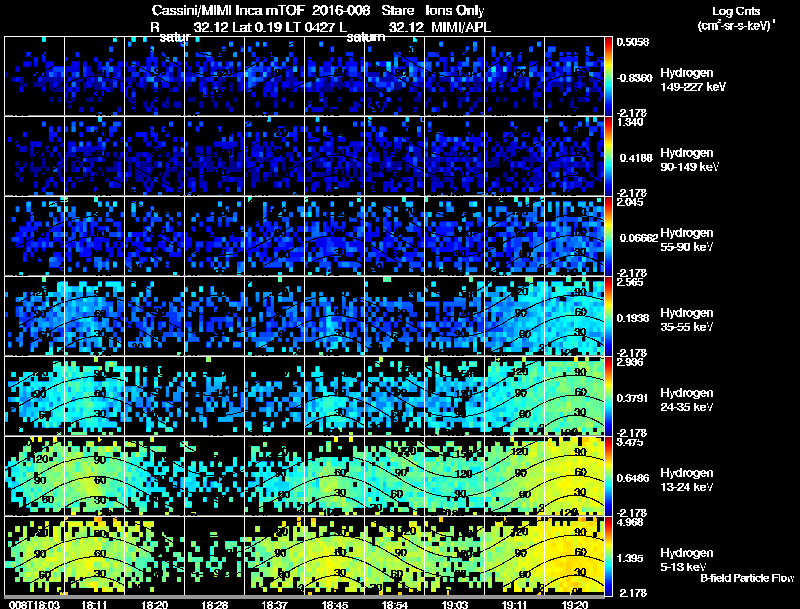
Task: Click the B-field Particle Flow caption
Action: coord(746,579)
